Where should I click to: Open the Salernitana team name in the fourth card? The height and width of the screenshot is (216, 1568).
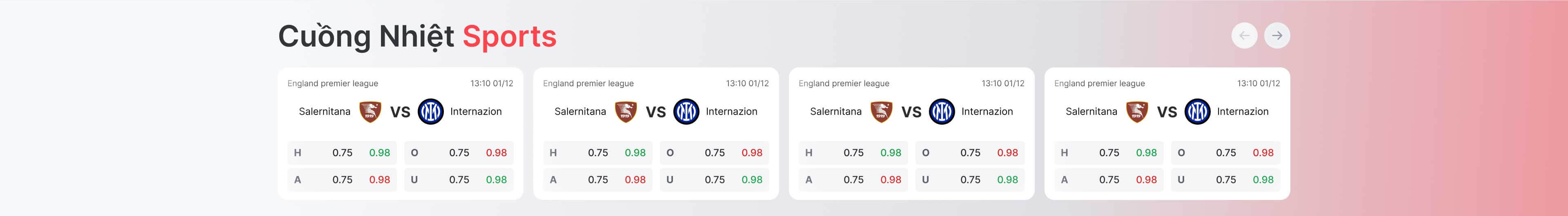click(x=1091, y=112)
